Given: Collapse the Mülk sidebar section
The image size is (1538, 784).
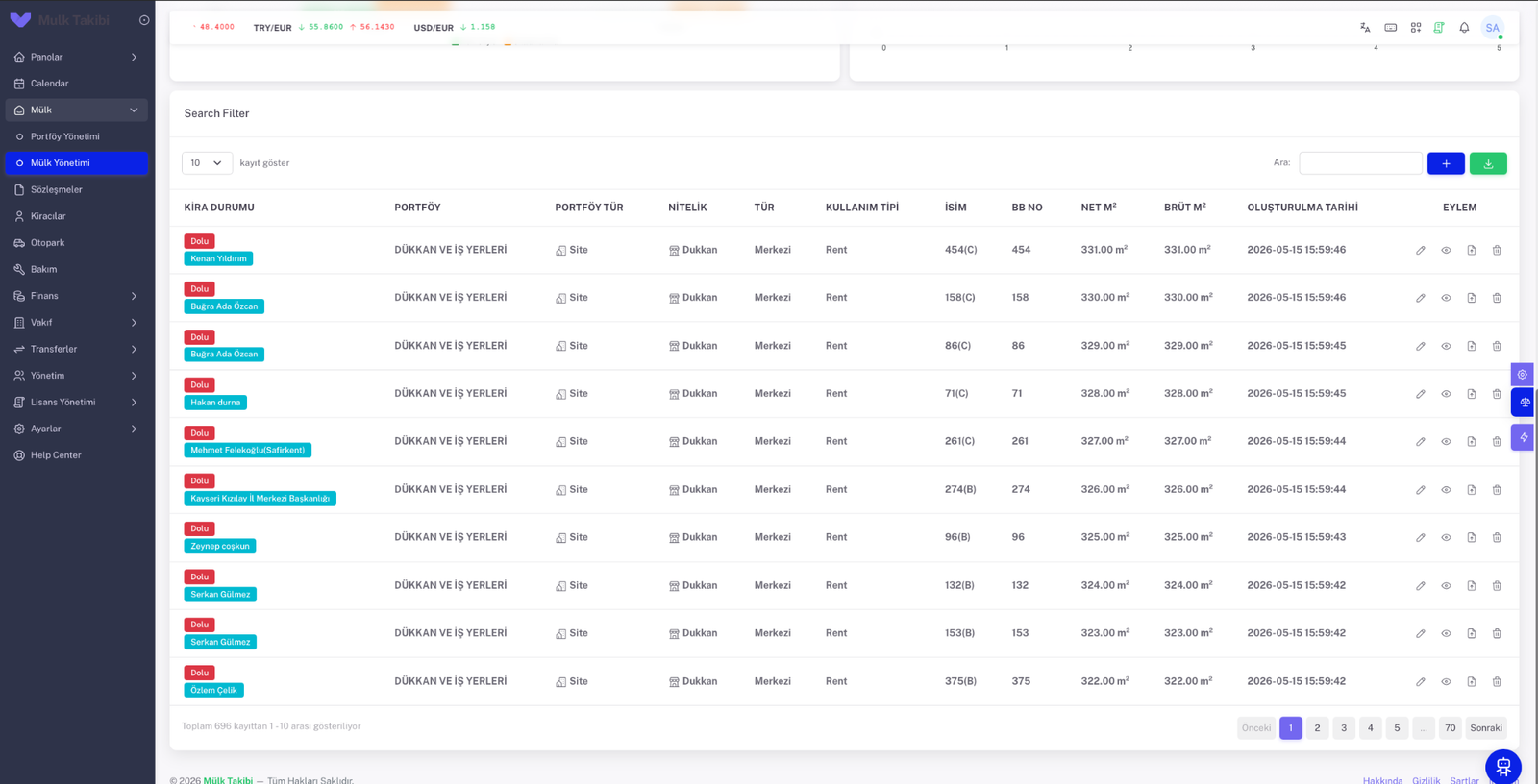Looking at the screenshot, I should pyautogui.click(x=77, y=110).
